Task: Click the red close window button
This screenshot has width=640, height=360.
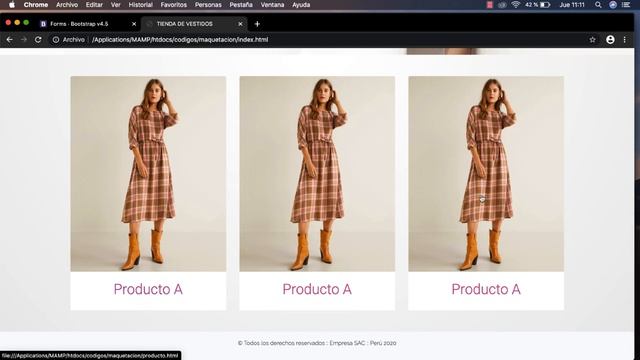Action: (x=8, y=22)
